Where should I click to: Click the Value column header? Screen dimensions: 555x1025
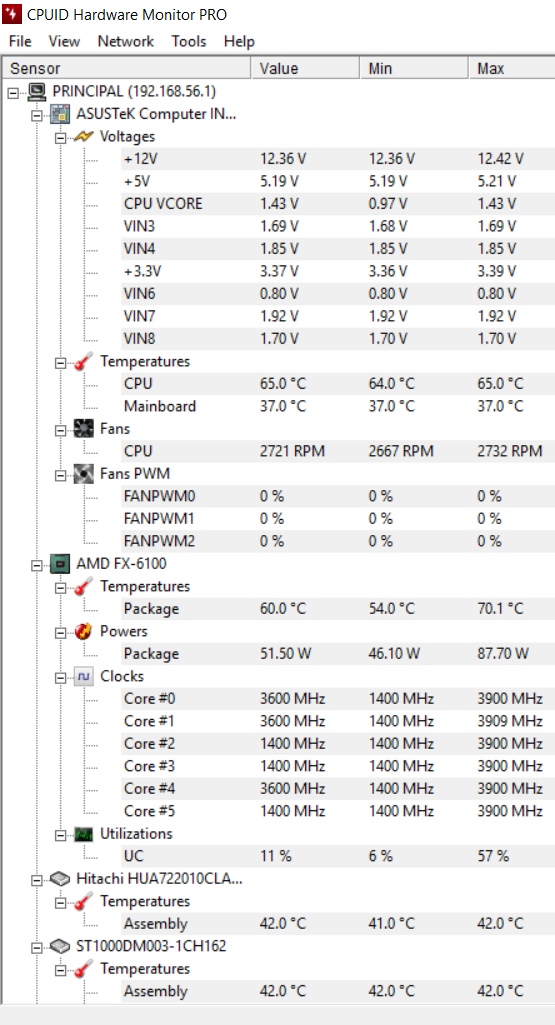[x=305, y=69]
